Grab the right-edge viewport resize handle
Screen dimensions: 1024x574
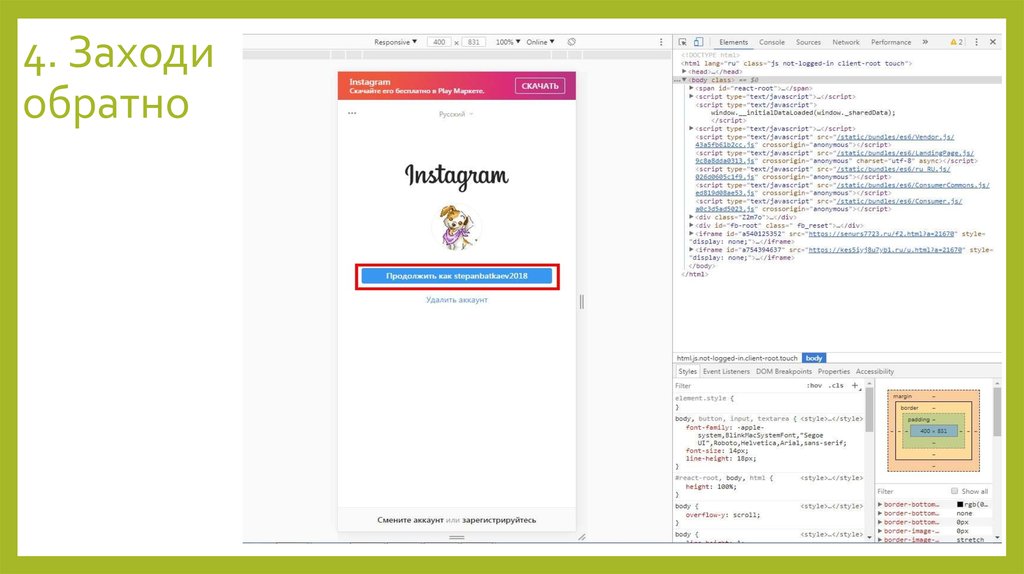(x=582, y=301)
